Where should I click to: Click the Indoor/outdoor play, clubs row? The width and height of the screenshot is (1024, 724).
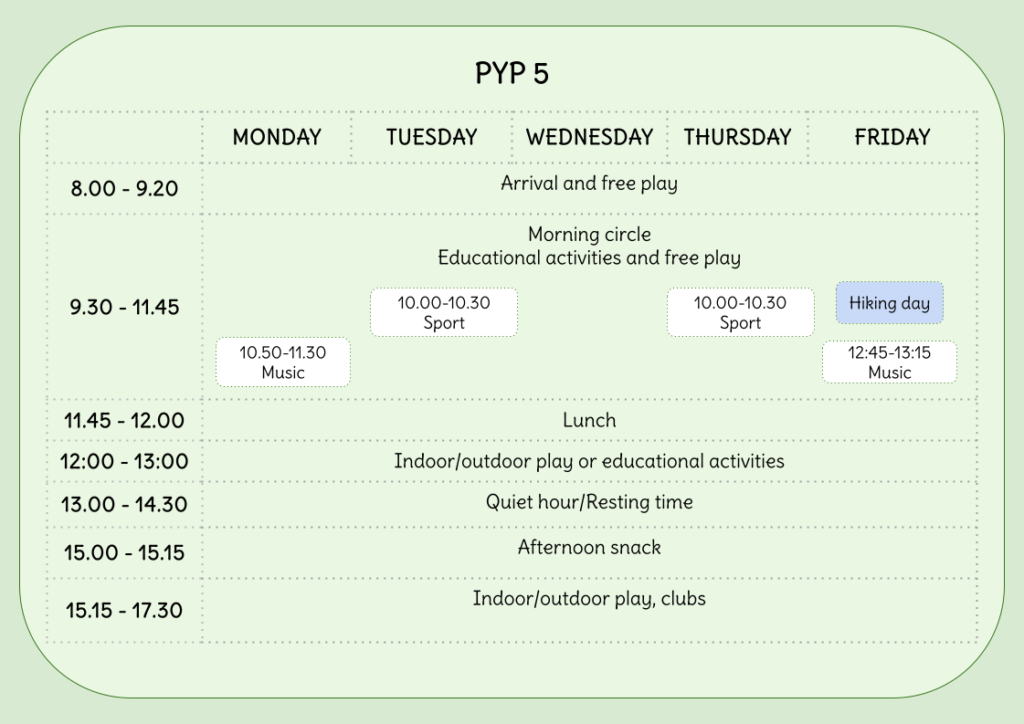(589, 599)
